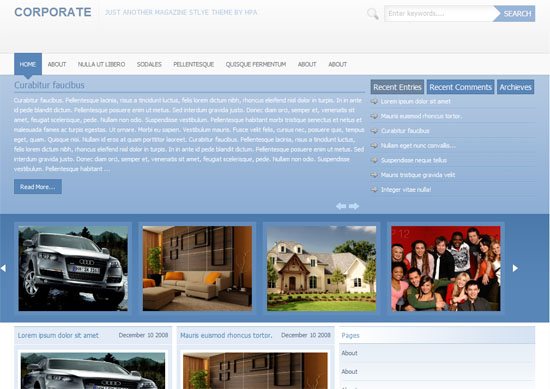Image resolution: width=550 pixels, height=389 pixels.
Task: Go to NULLA UT LIBERO menu page
Action: click(101, 64)
